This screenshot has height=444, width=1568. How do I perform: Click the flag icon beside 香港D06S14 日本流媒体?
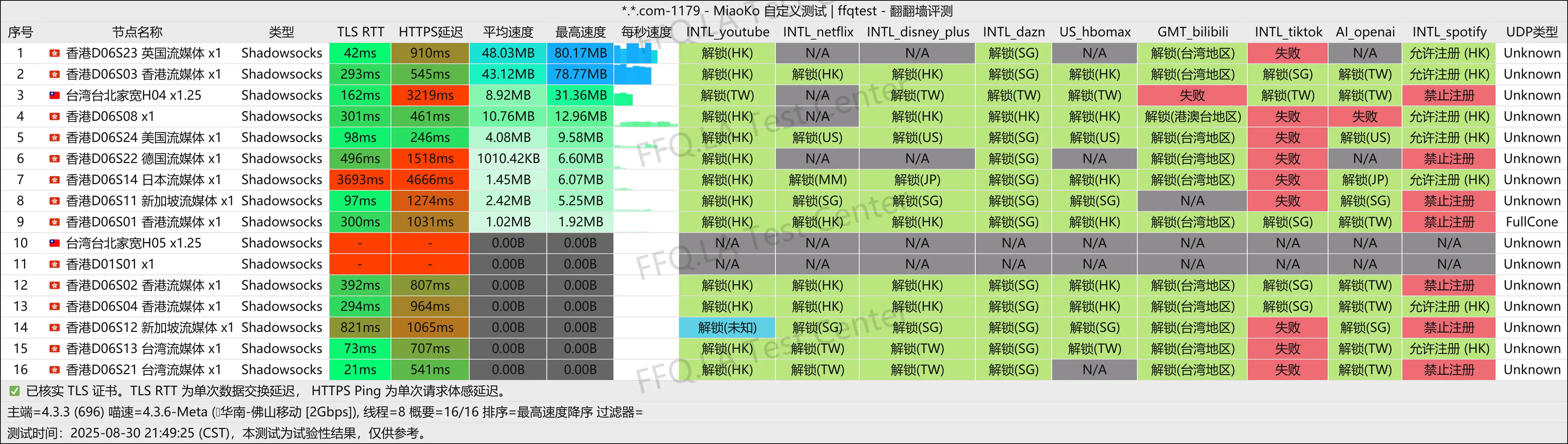click(x=54, y=180)
